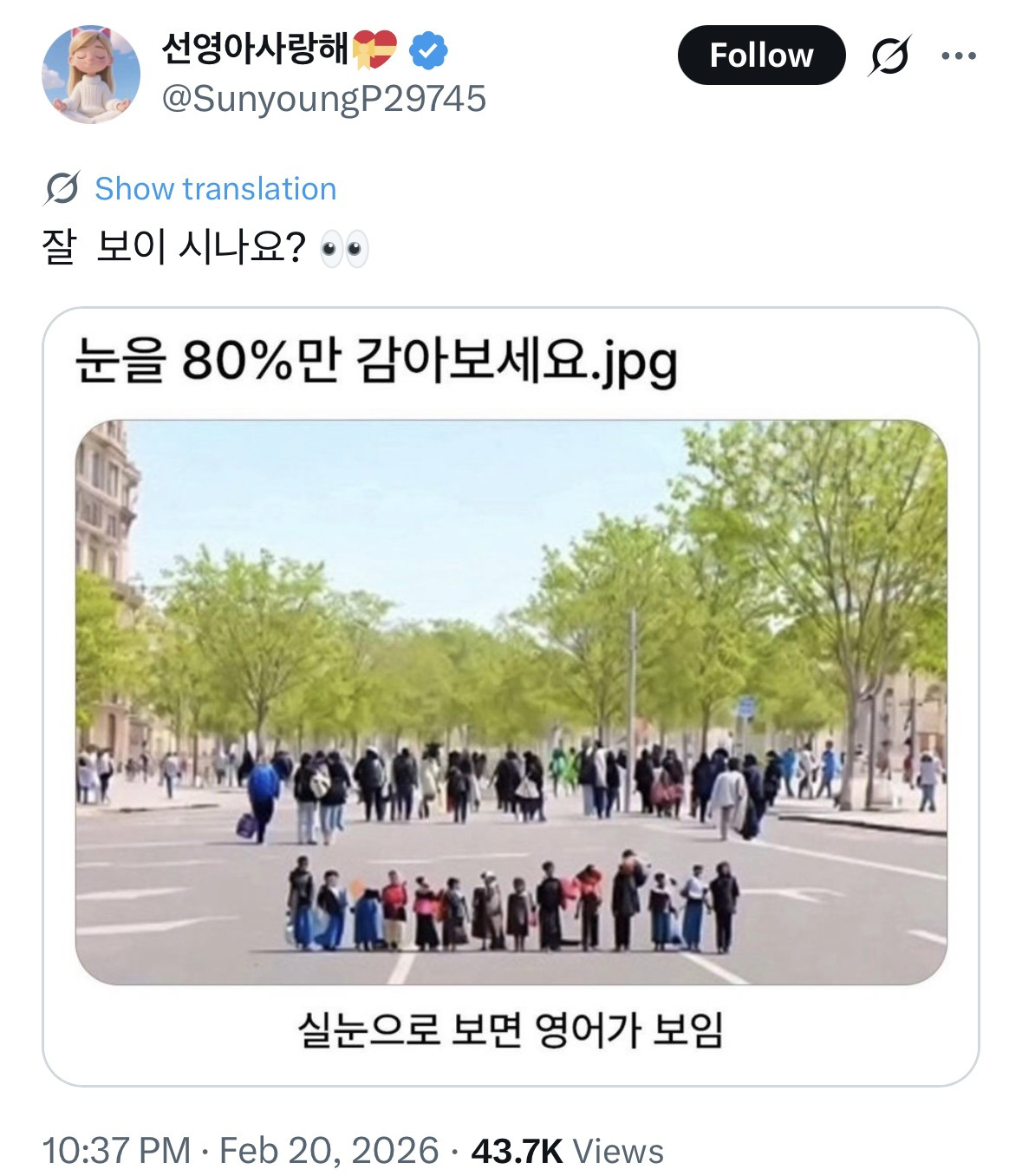Image resolution: width=1022 pixels, height=1176 pixels.
Task: View the 43.7K Views count
Action: 567,1151
